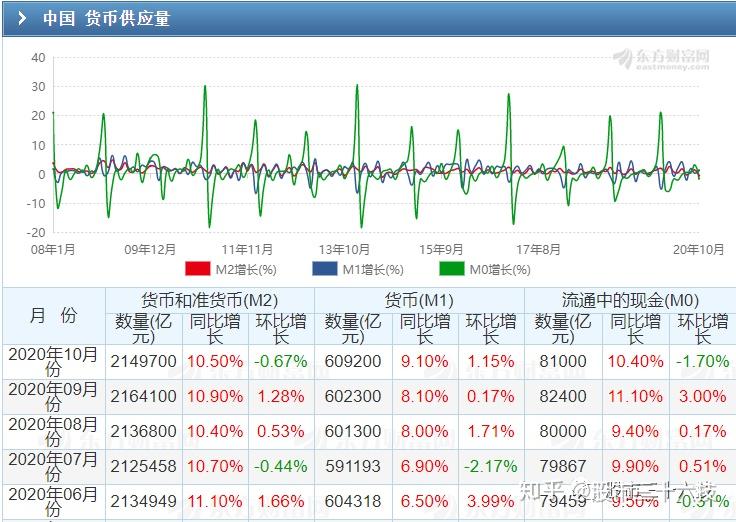The width and height of the screenshot is (736, 522).
Task: Click the M1增长(%) legend label
Action: pos(373,270)
